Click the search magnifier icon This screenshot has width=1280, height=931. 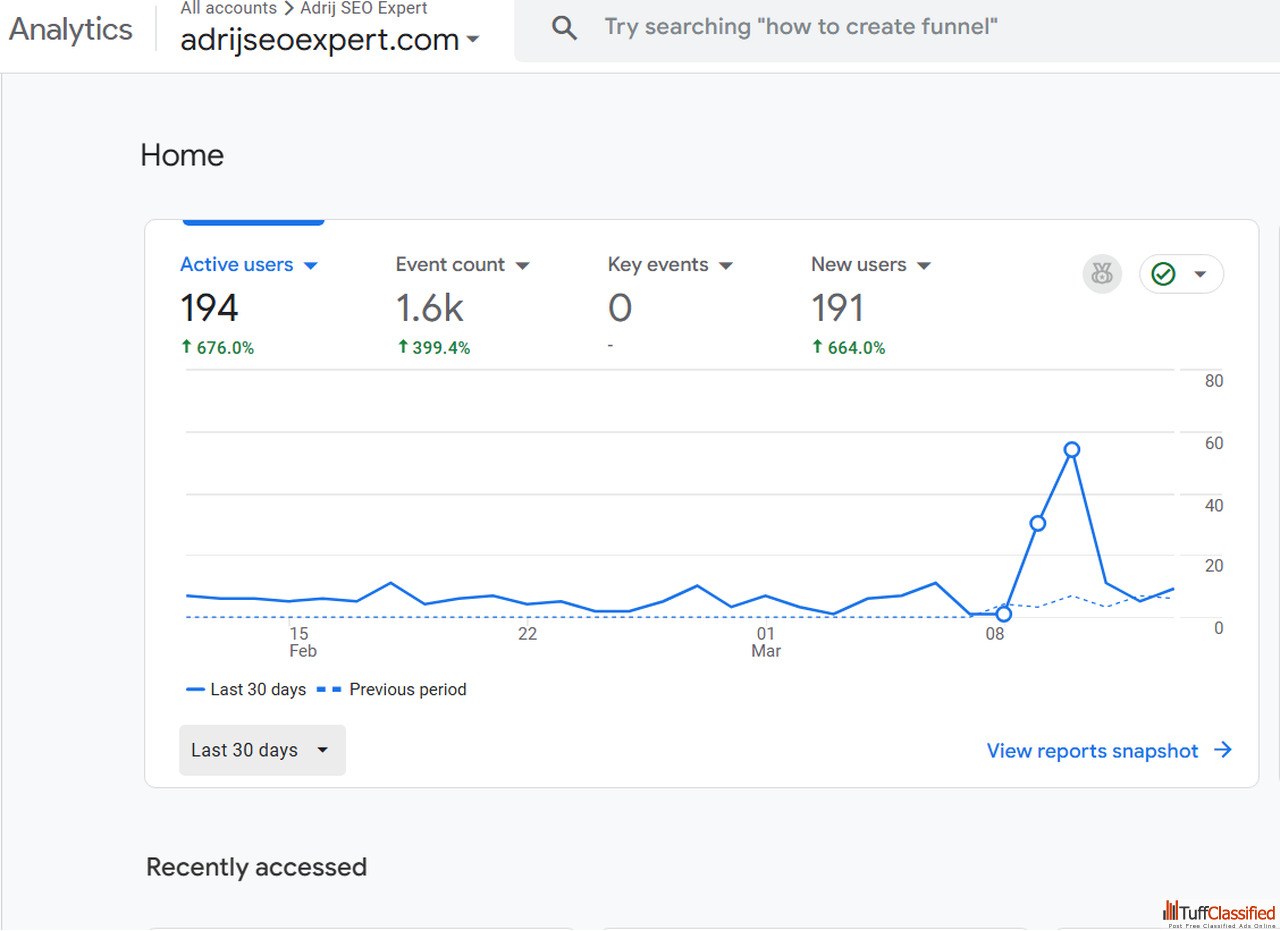pyautogui.click(x=565, y=28)
